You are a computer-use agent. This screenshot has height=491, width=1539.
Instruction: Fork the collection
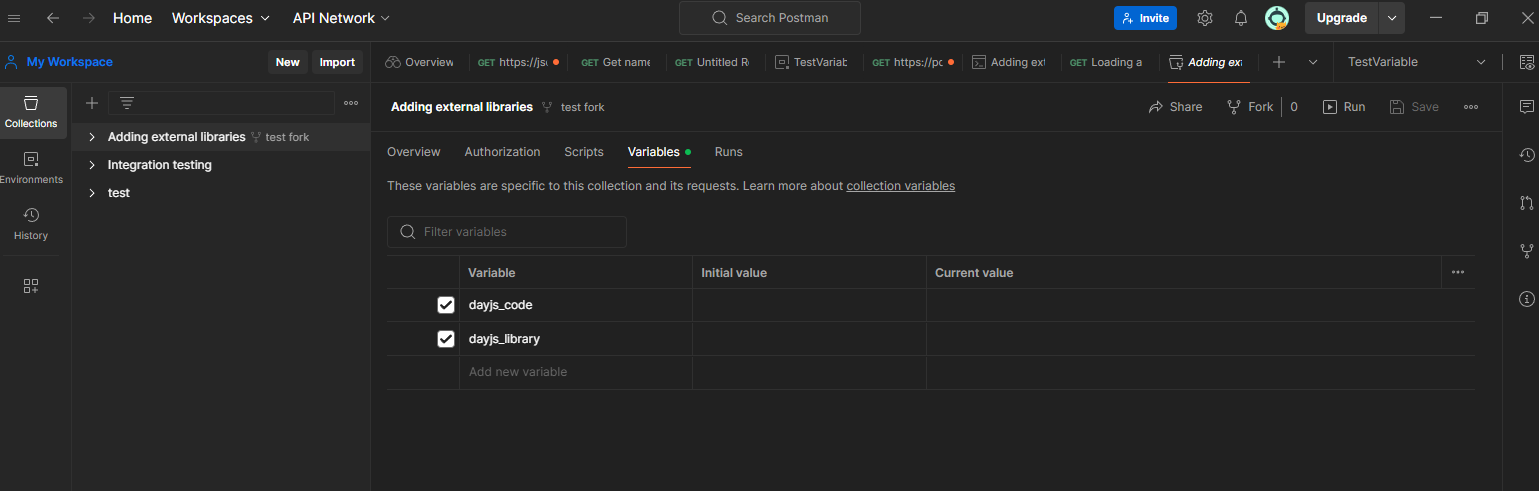pos(1250,107)
